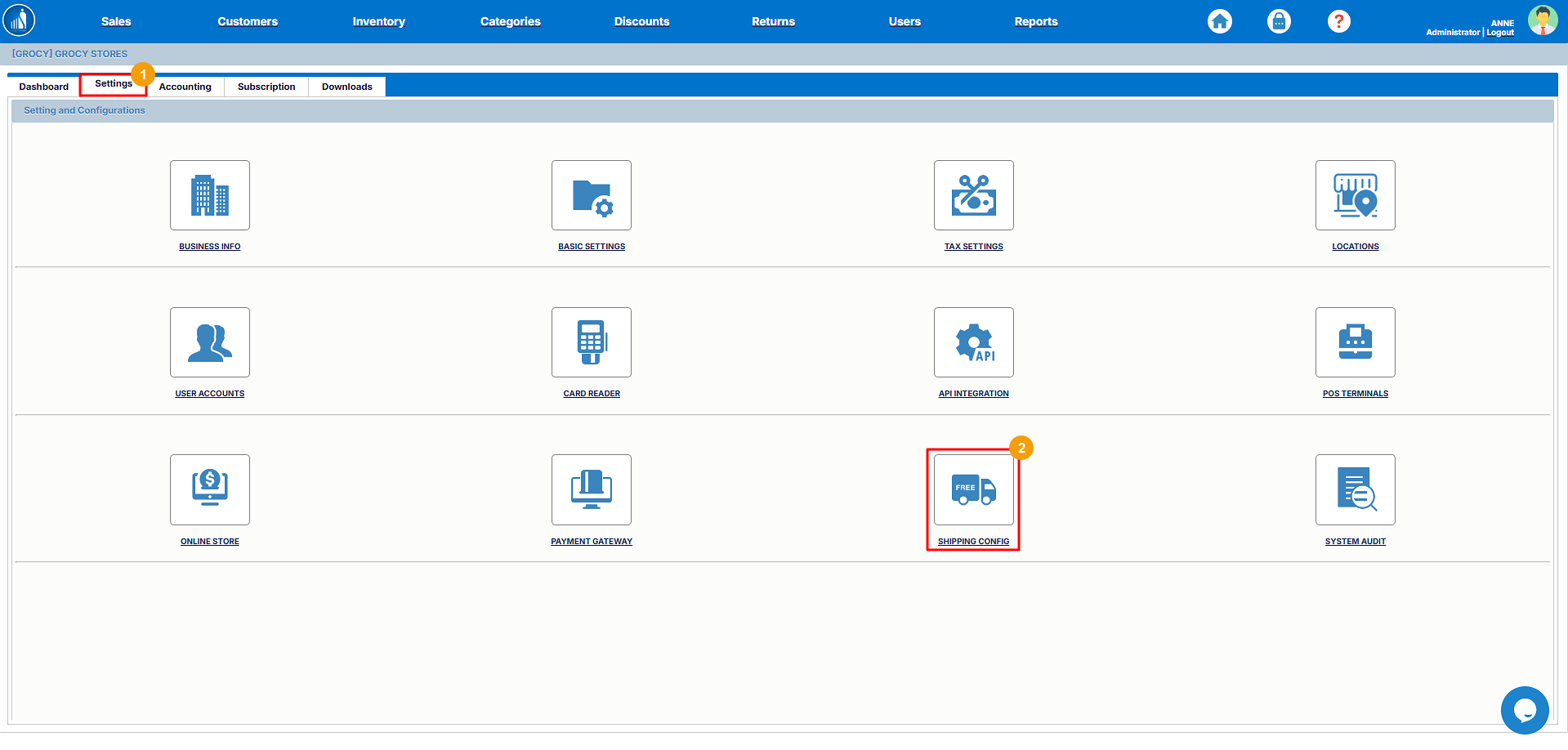The image size is (1568, 750).
Task: Open the Card Reader icon
Action: [x=592, y=342]
